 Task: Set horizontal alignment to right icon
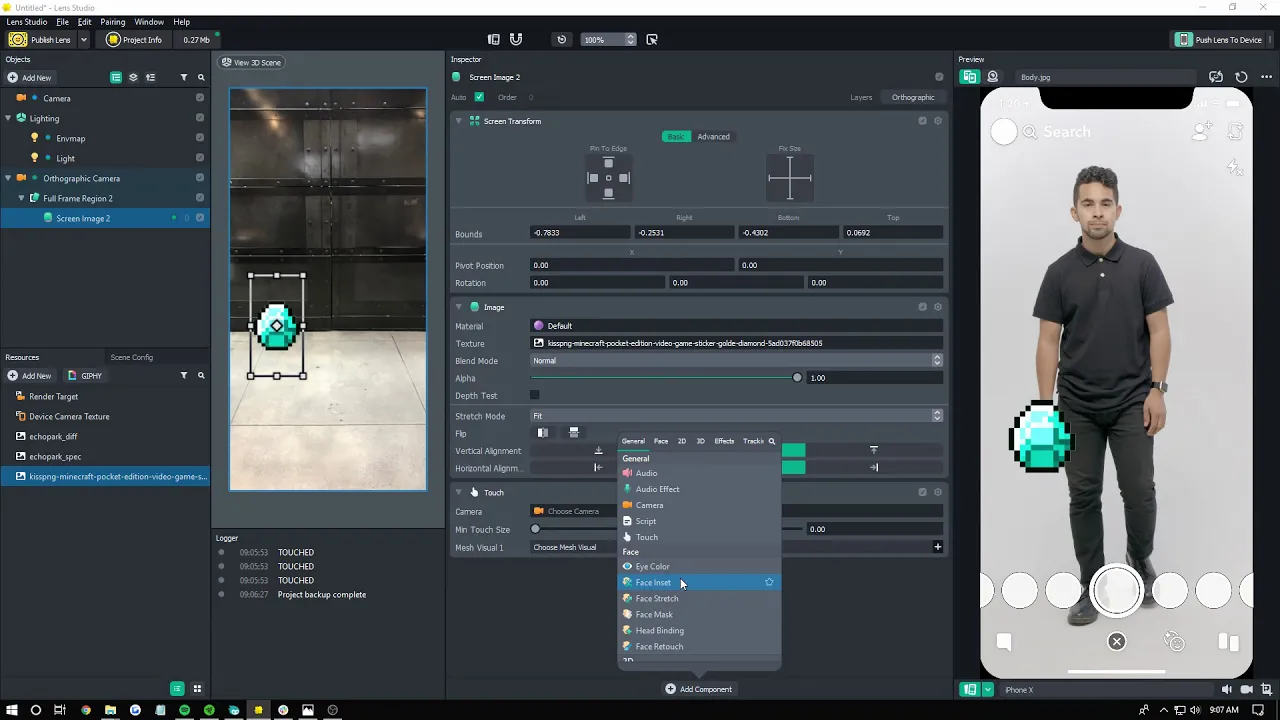[x=873, y=468]
